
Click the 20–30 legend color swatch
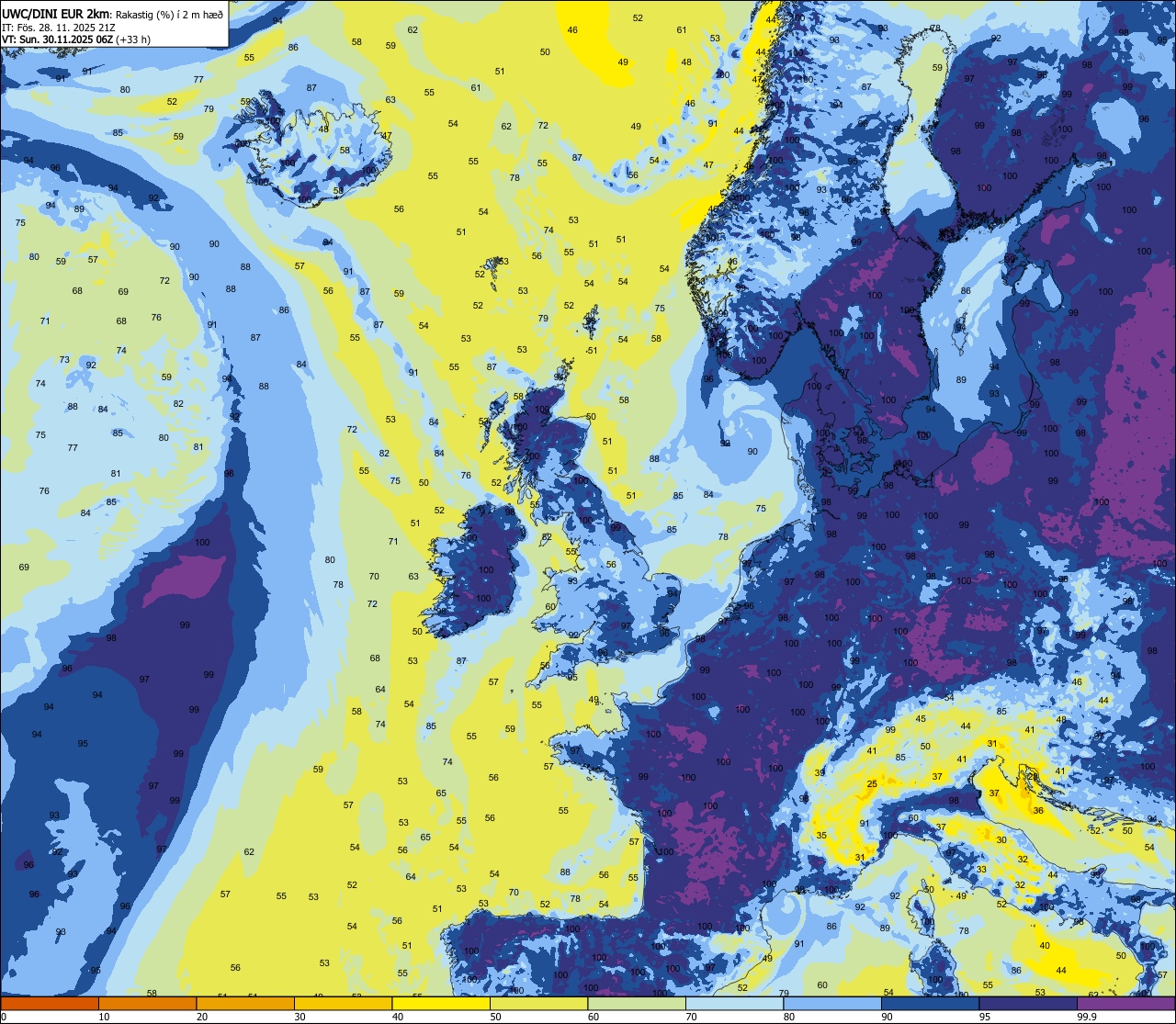(245, 1003)
